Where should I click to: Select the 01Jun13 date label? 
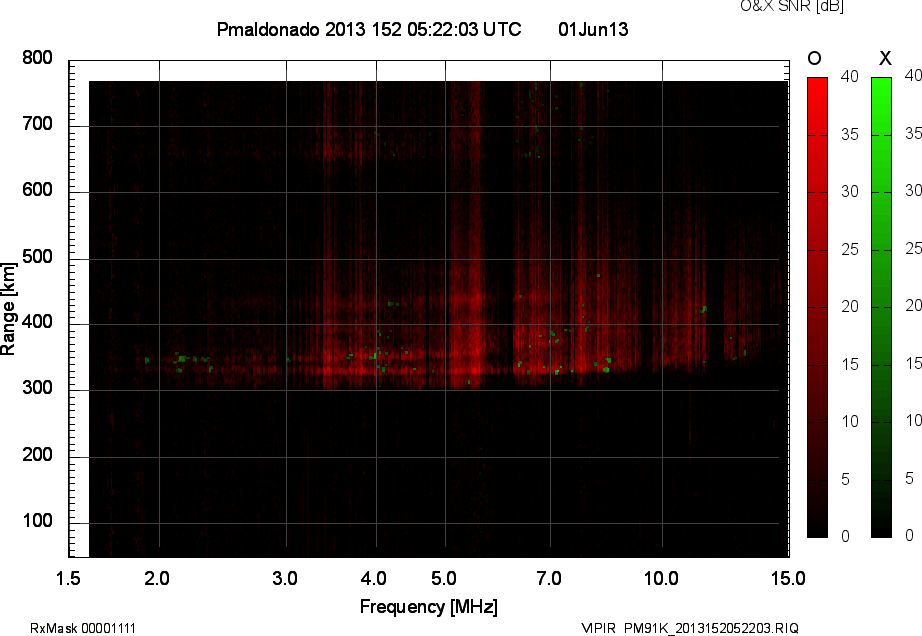[x=593, y=30]
